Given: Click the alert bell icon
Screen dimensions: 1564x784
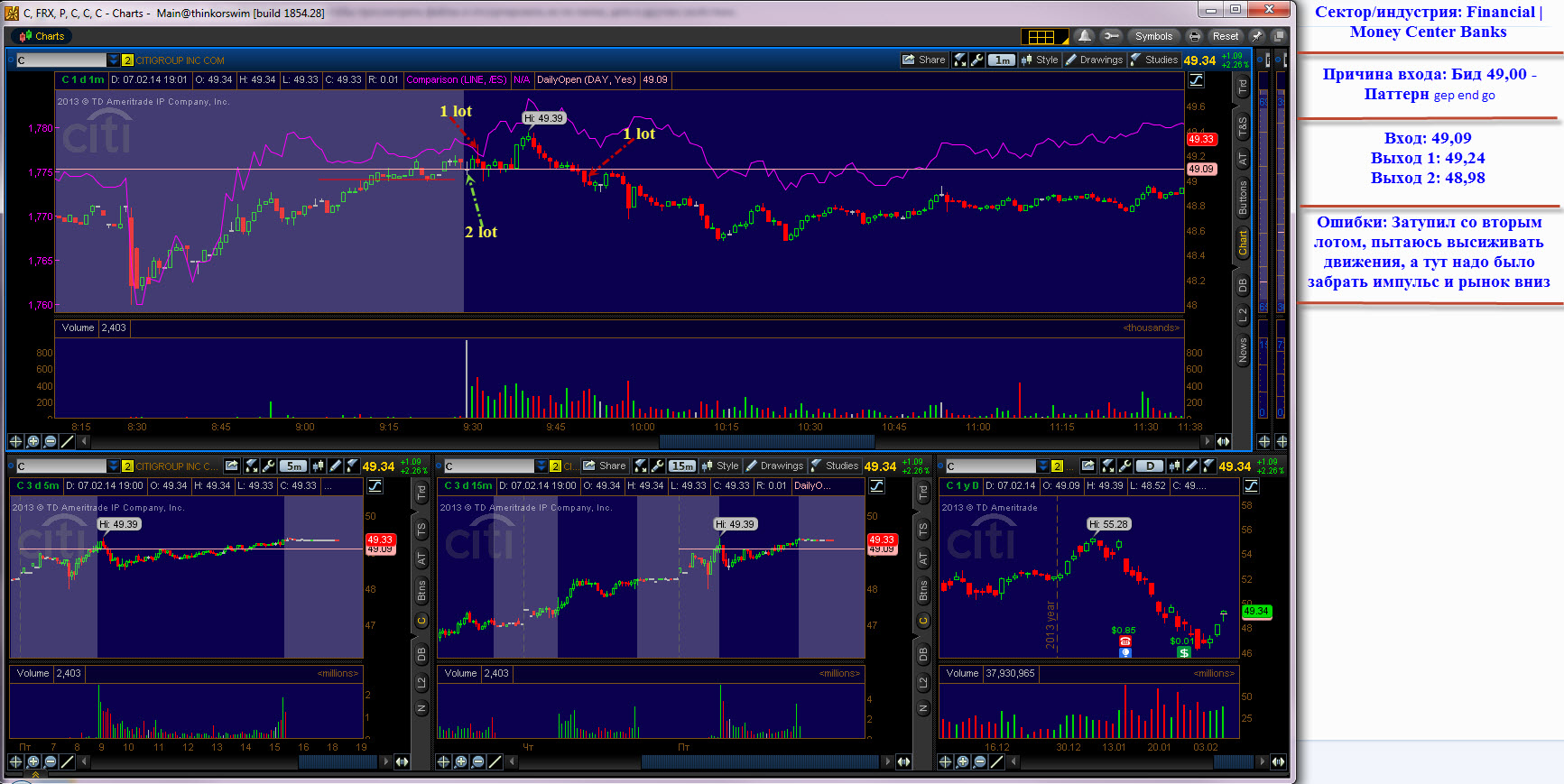Looking at the screenshot, I should click(x=1085, y=36).
